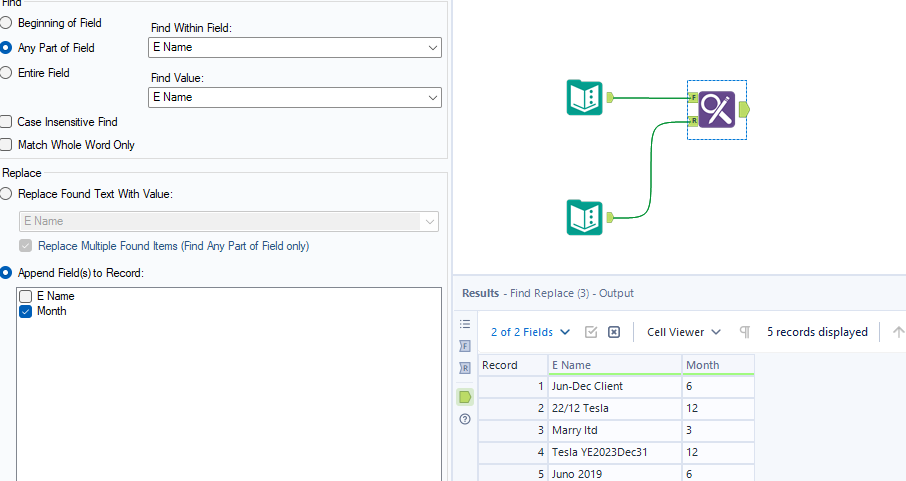
Task: Click cell Juno 2019
Action: (615, 473)
